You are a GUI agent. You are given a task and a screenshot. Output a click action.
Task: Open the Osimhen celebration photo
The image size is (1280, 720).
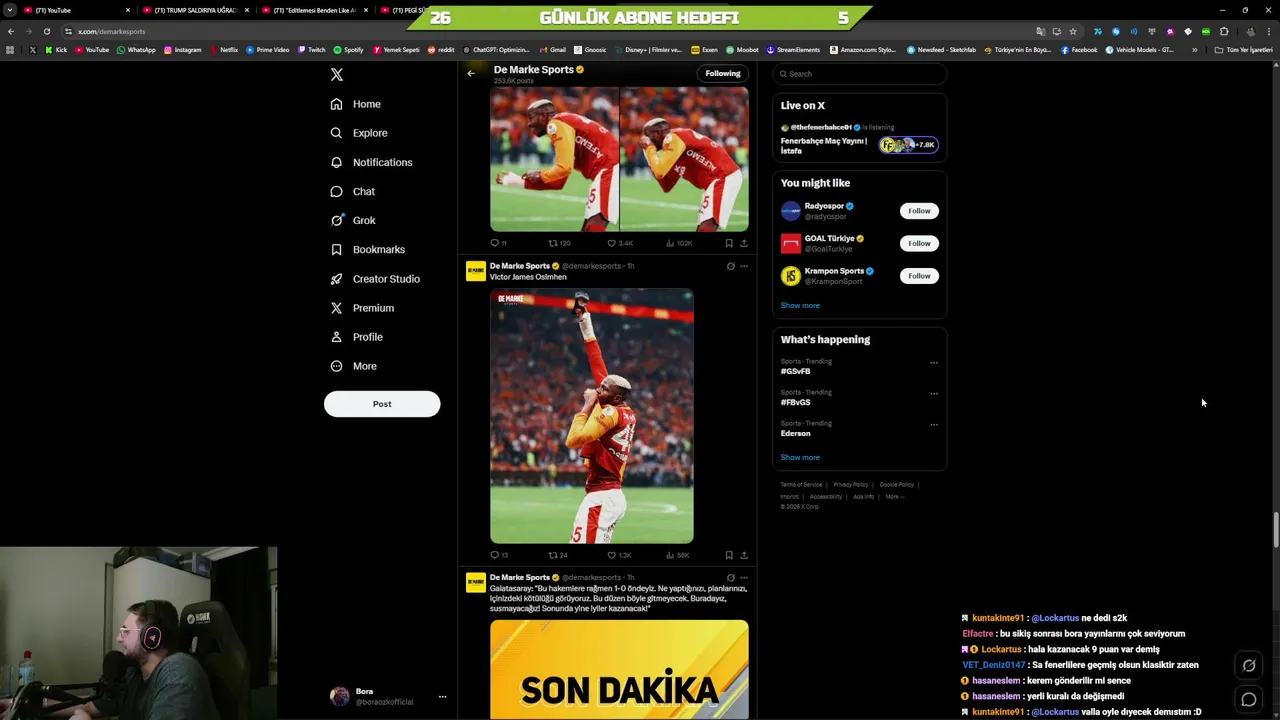592,416
